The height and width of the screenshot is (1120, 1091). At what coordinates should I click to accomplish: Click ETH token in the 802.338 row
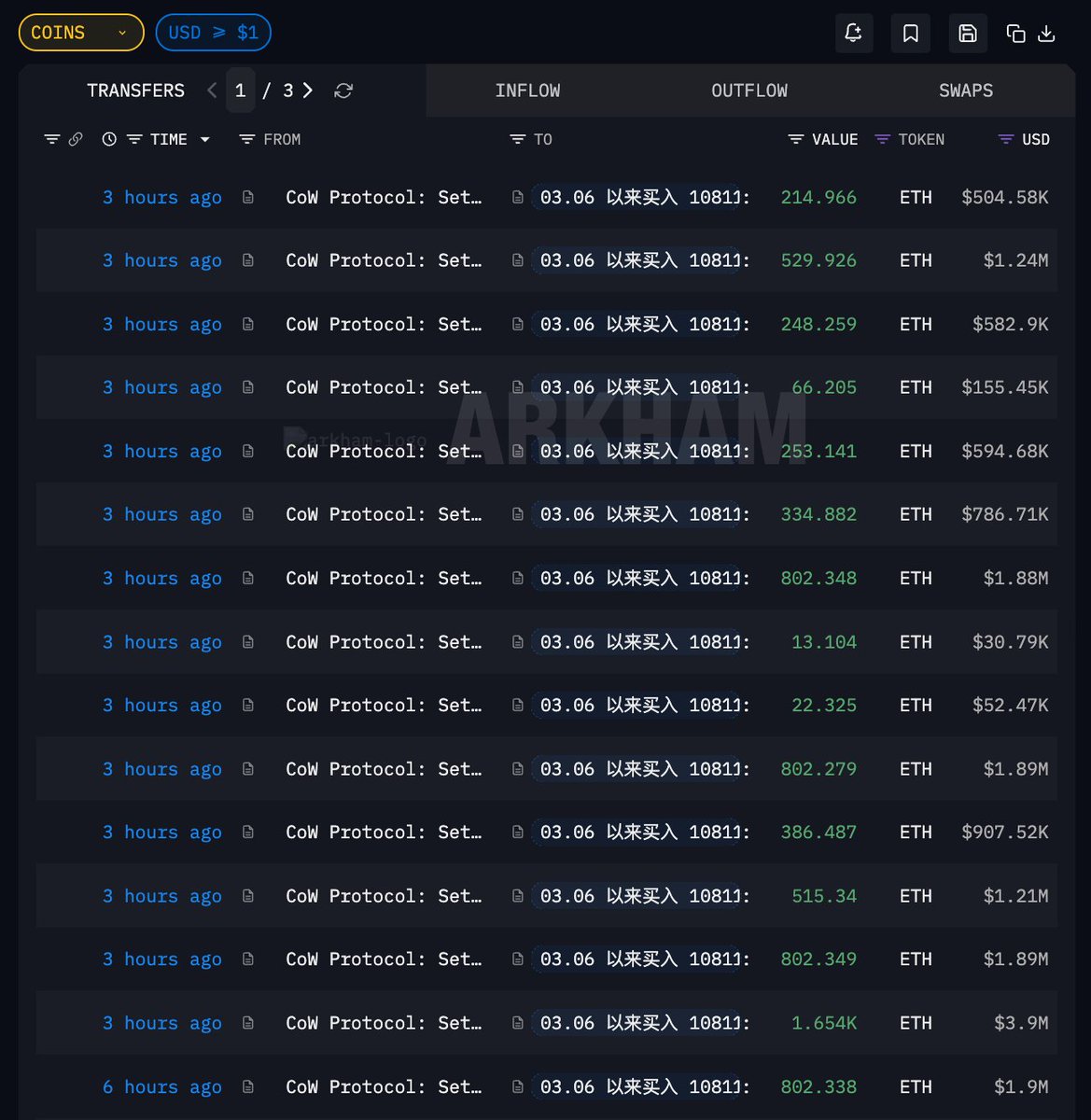pyautogui.click(x=916, y=1086)
